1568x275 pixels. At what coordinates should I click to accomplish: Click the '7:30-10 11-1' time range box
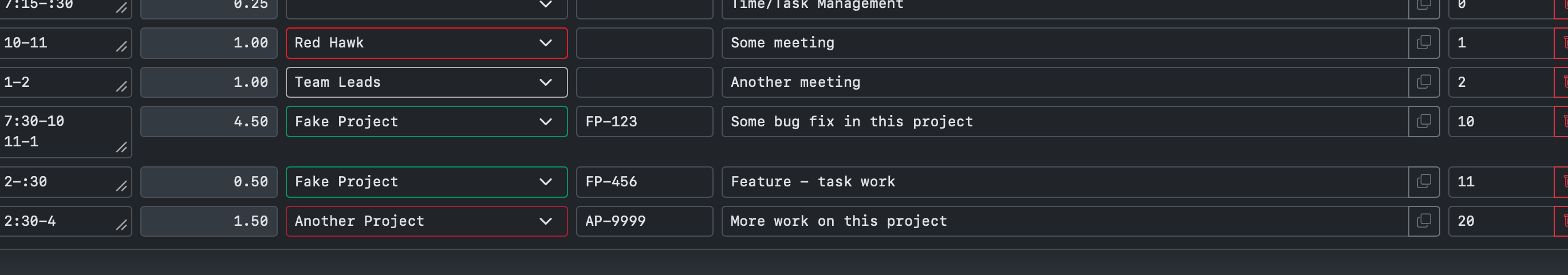65,132
